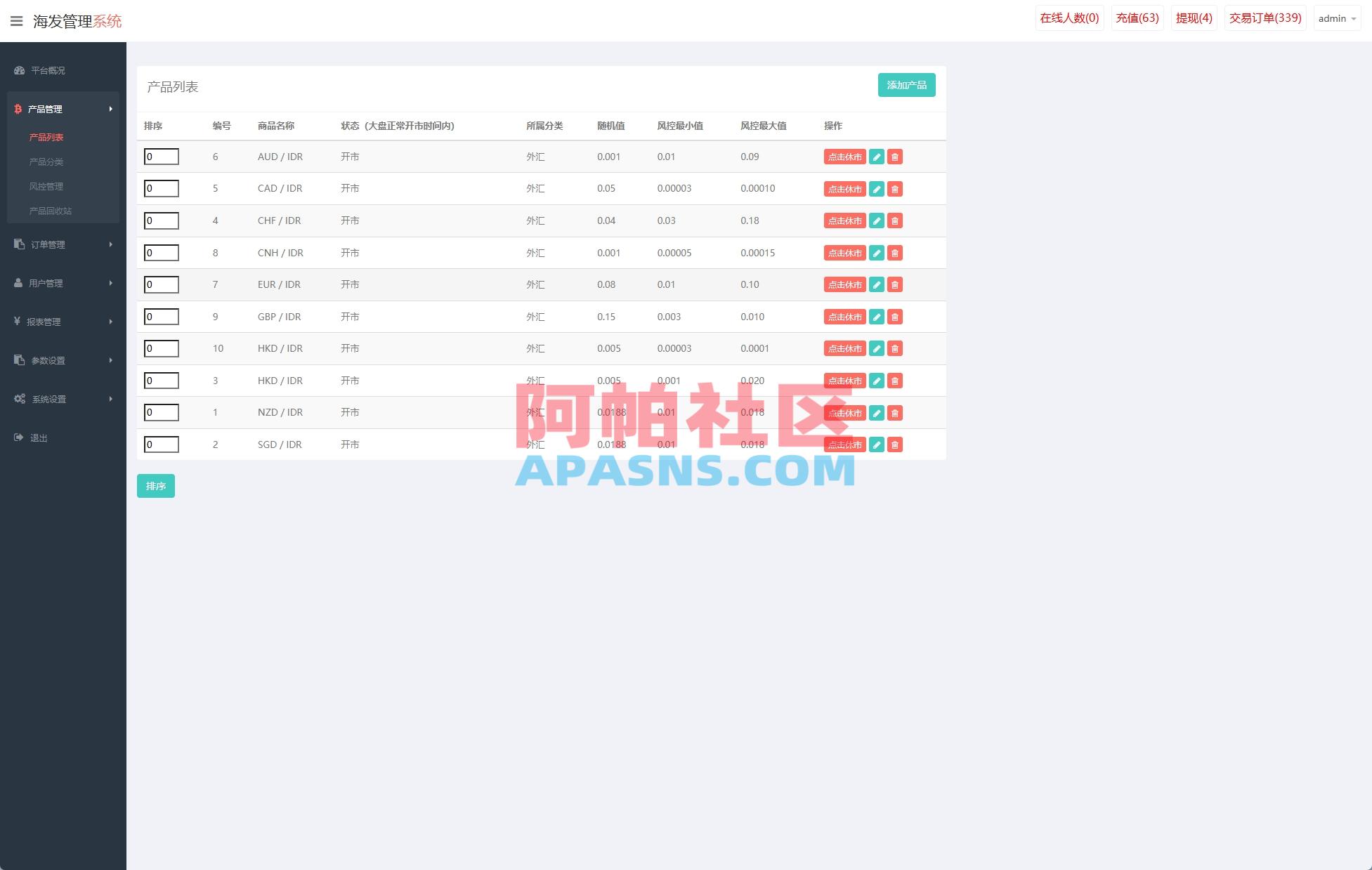The height and width of the screenshot is (870, 1372).
Task: Click the 排序 sort button
Action: pos(156,486)
